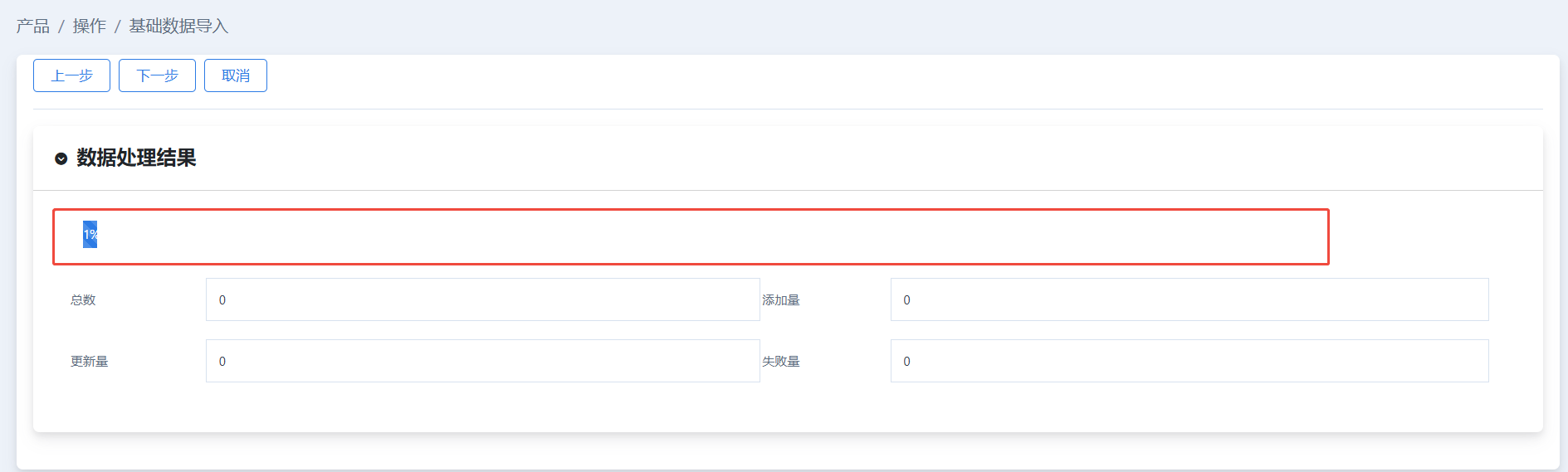Cancel import with 取消 button
The width and height of the screenshot is (1568, 472).
(x=236, y=75)
